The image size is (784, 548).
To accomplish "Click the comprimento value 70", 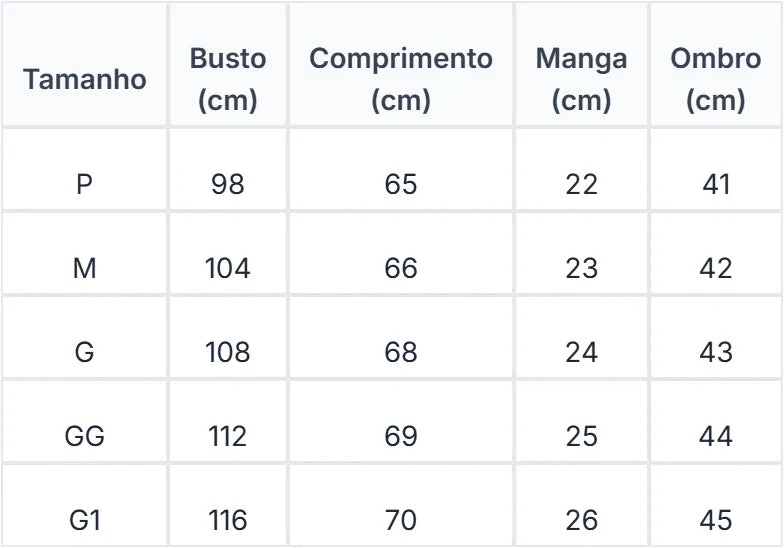I will (x=401, y=520).
